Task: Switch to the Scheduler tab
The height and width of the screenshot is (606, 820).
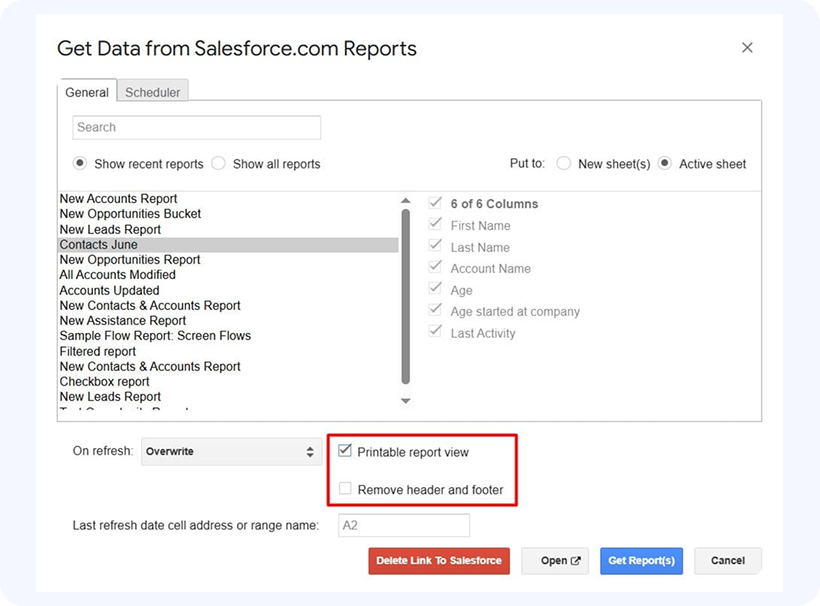Action: pyautogui.click(x=153, y=92)
